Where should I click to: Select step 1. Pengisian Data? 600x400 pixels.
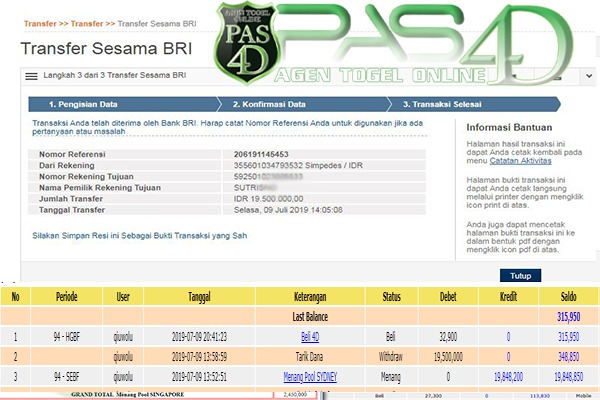pos(83,104)
